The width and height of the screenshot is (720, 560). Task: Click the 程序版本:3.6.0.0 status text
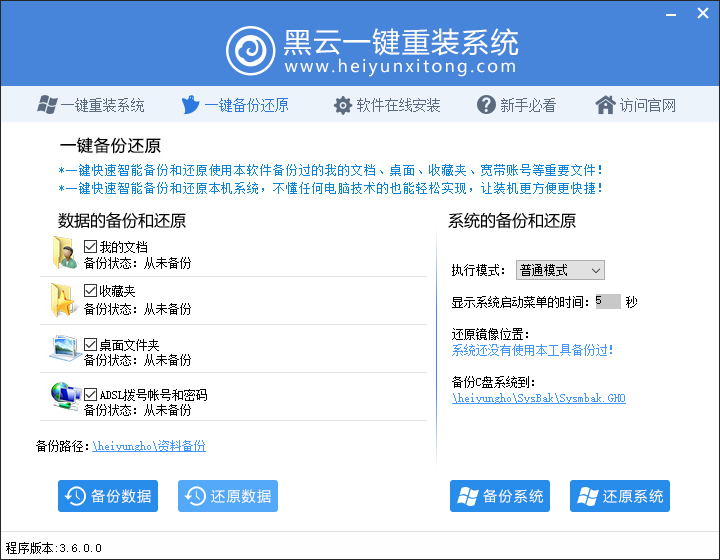54,548
